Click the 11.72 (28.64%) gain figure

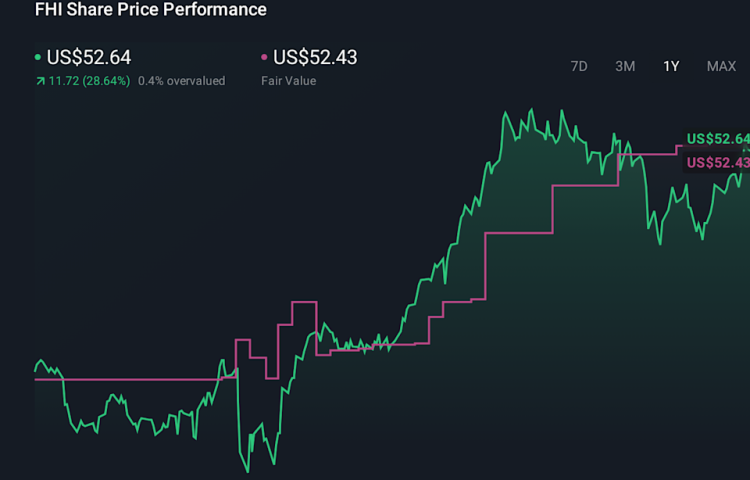(88, 81)
